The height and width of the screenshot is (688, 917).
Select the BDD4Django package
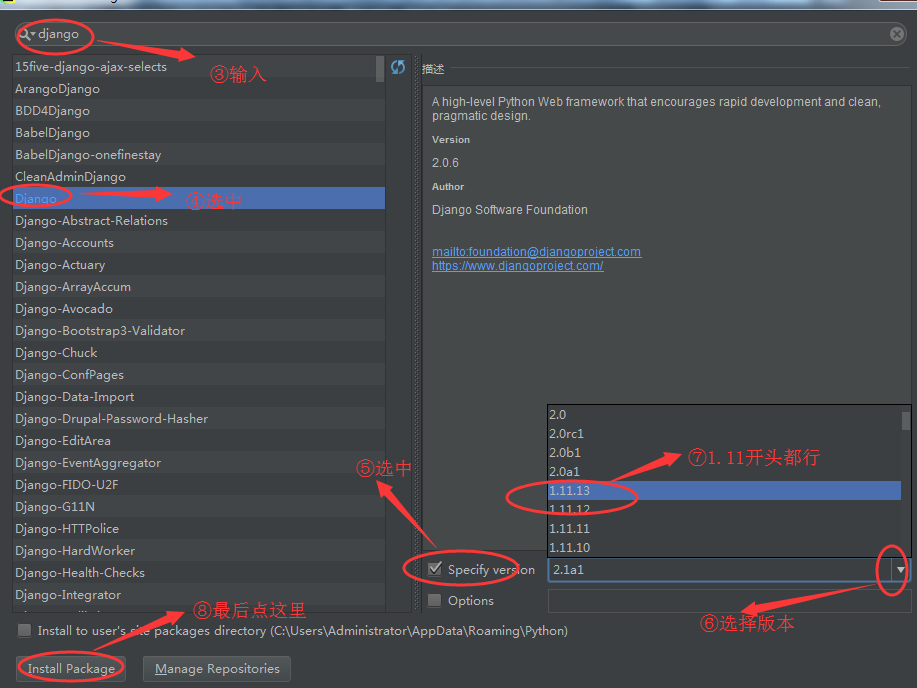(199, 111)
